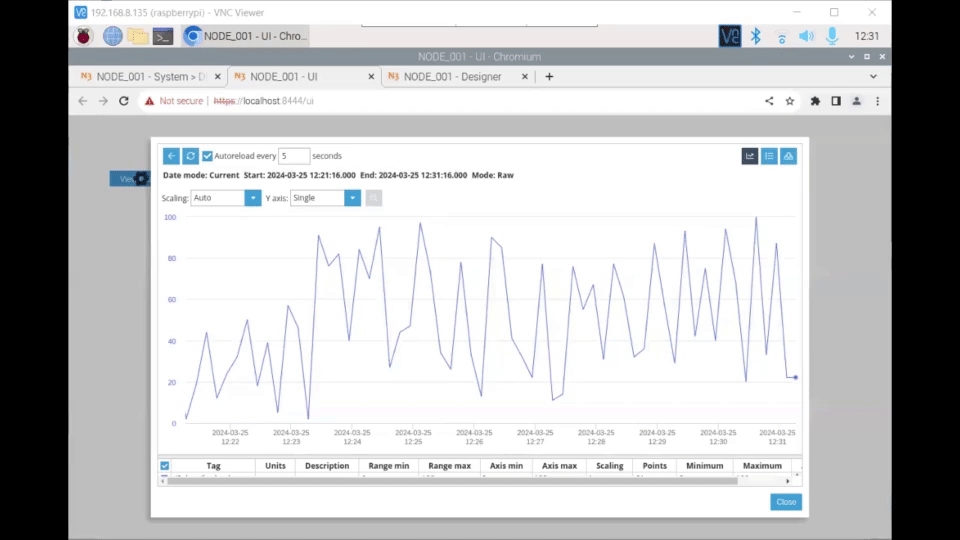Click the autoreload seconds input field
The height and width of the screenshot is (540, 960).
294,156
